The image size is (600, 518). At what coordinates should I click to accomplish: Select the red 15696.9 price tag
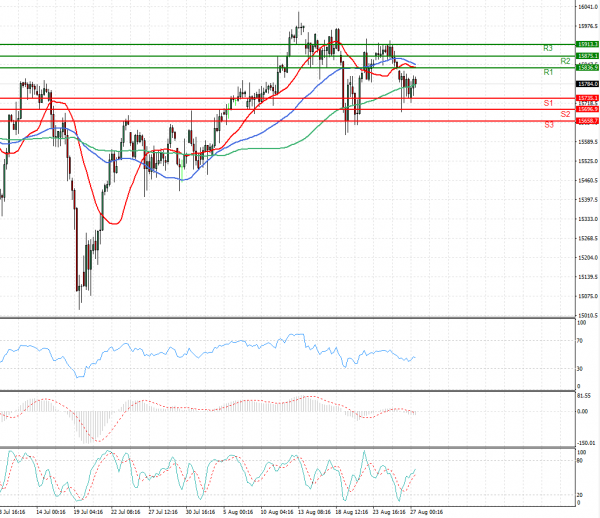point(587,109)
